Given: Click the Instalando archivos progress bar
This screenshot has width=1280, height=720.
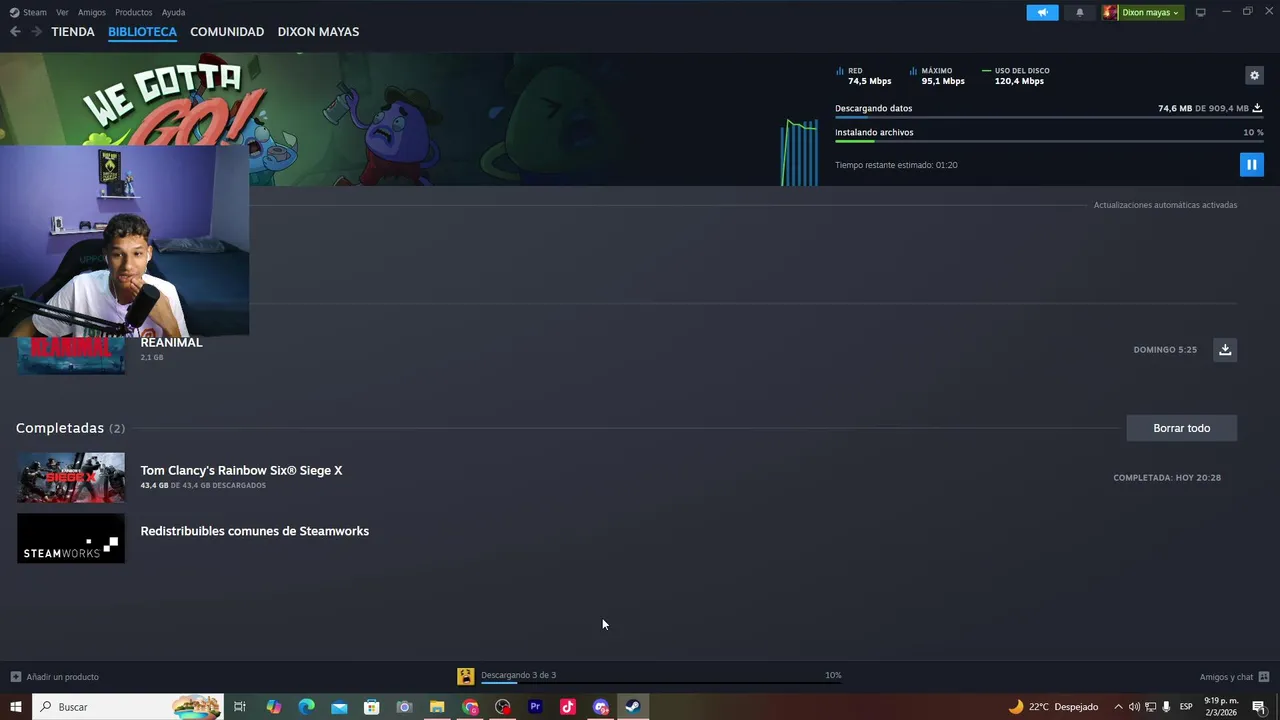Looking at the screenshot, I should tap(1049, 141).
